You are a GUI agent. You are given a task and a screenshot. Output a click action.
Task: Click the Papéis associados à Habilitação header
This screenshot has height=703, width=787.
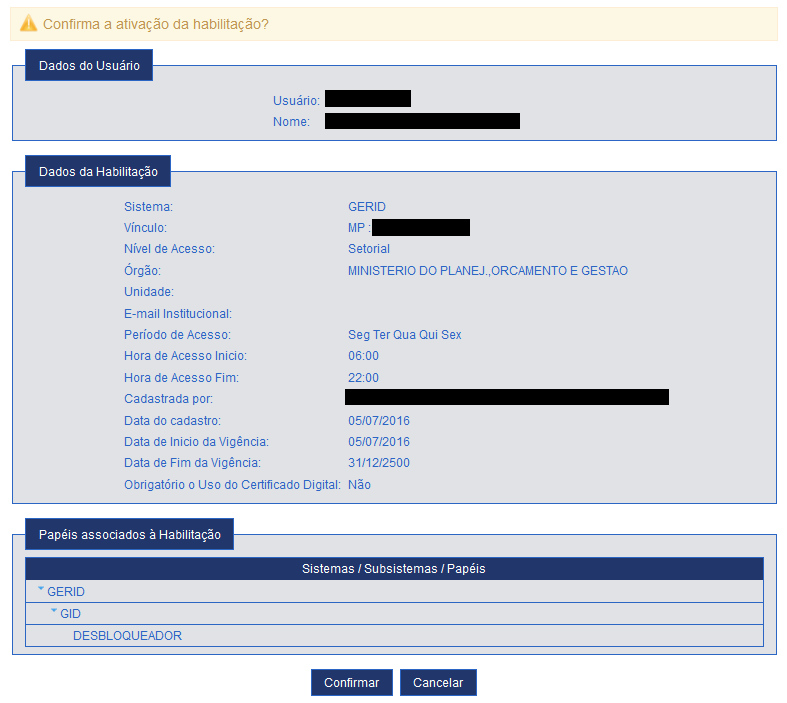[129, 535]
